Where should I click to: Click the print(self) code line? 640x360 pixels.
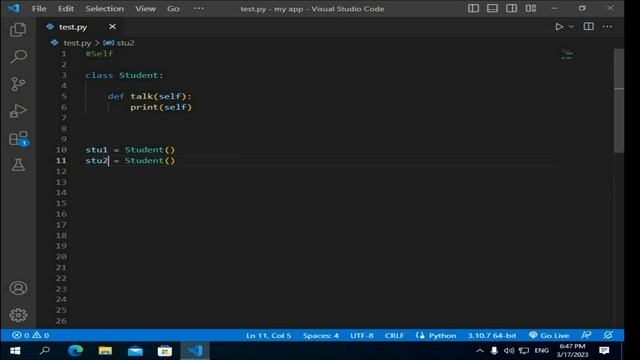[x=161, y=107]
